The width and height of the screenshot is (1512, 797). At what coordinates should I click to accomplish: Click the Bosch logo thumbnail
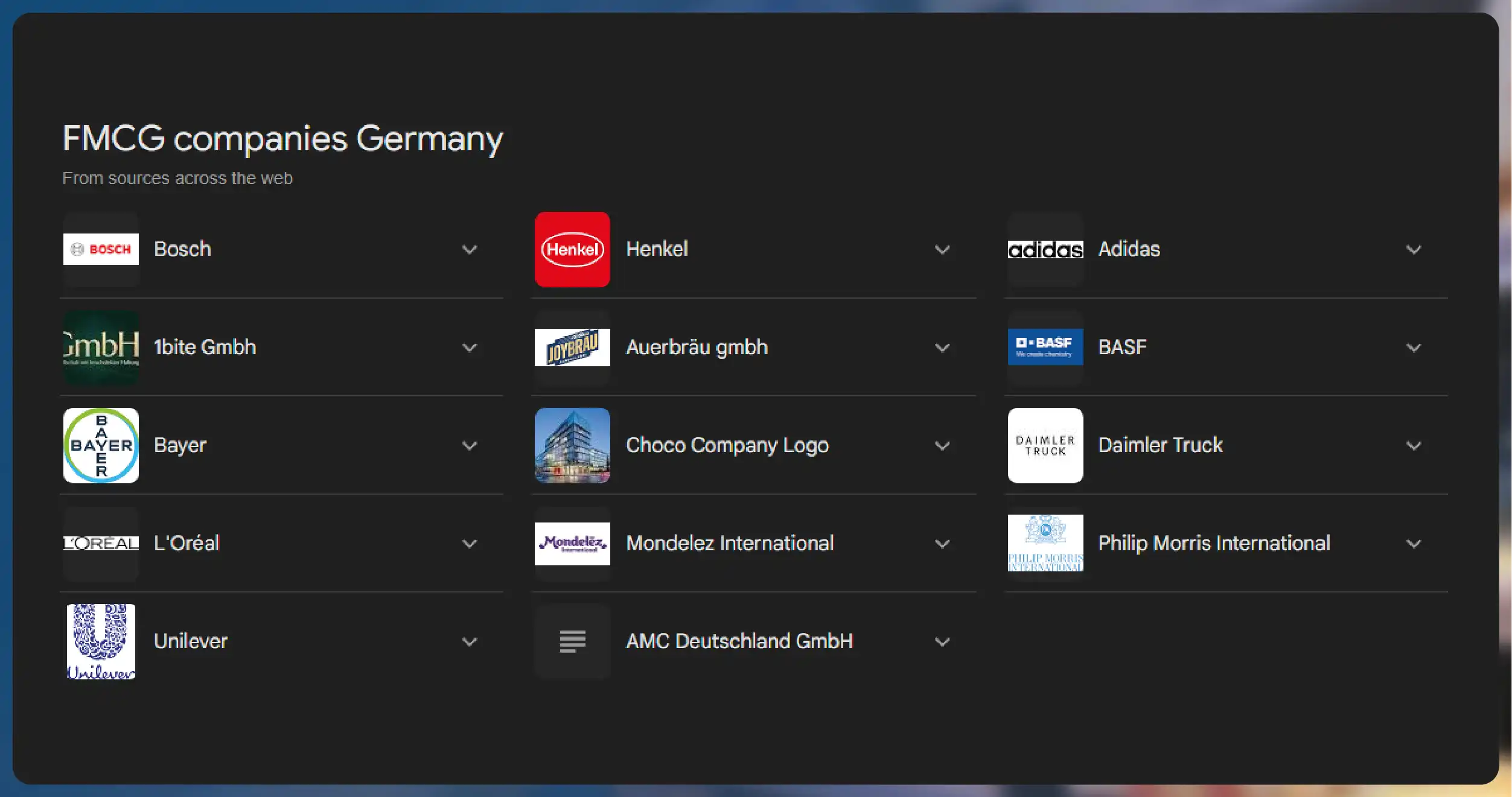101,249
